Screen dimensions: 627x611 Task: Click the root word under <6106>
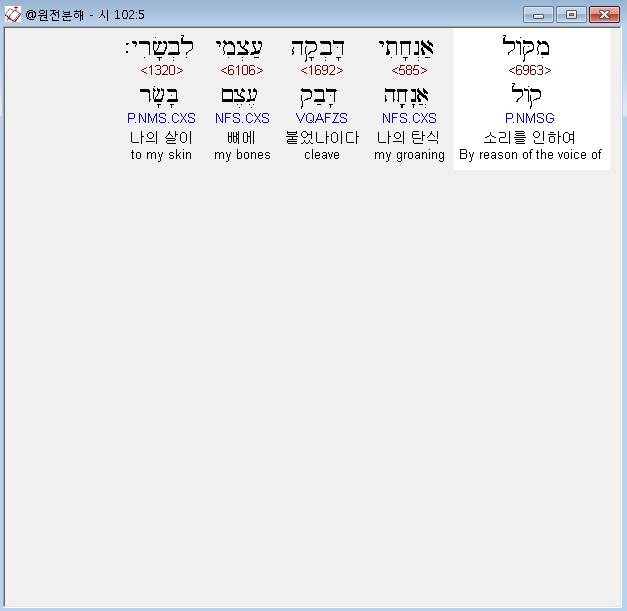(239, 96)
